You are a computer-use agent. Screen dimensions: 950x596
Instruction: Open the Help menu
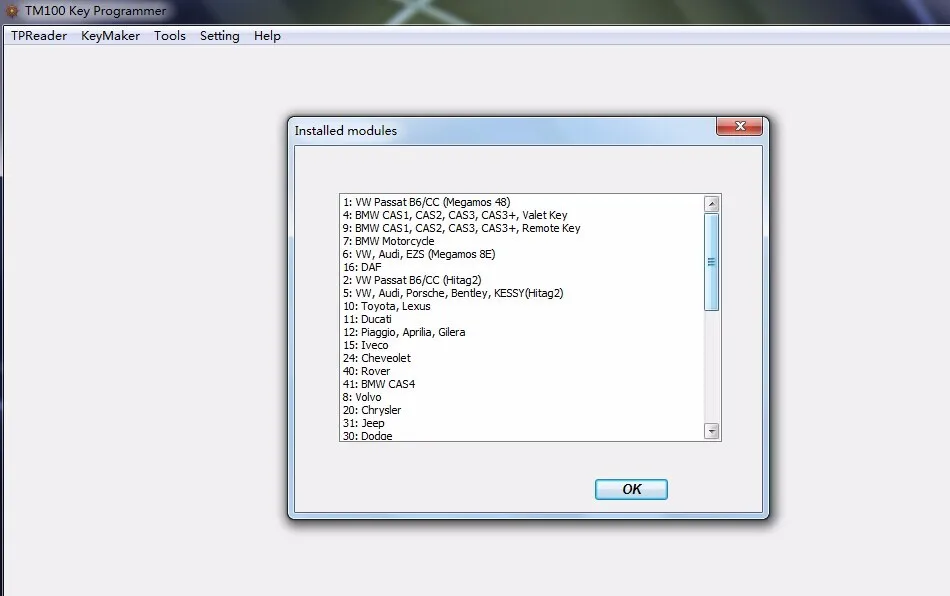pos(267,36)
